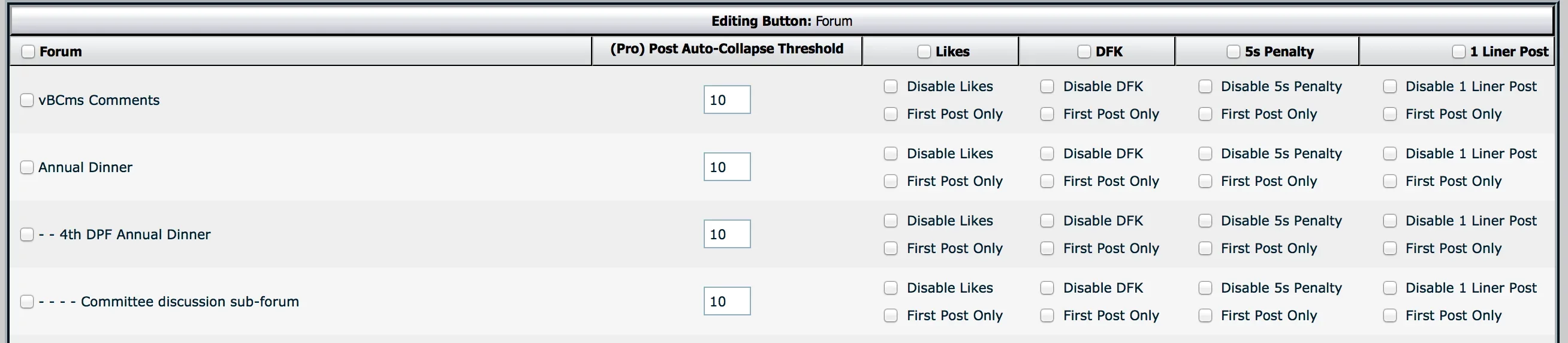Screen dimensions: 1568x343
Task: Select the 4th DPF Annual Dinner checkbox
Action: tap(27, 234)
